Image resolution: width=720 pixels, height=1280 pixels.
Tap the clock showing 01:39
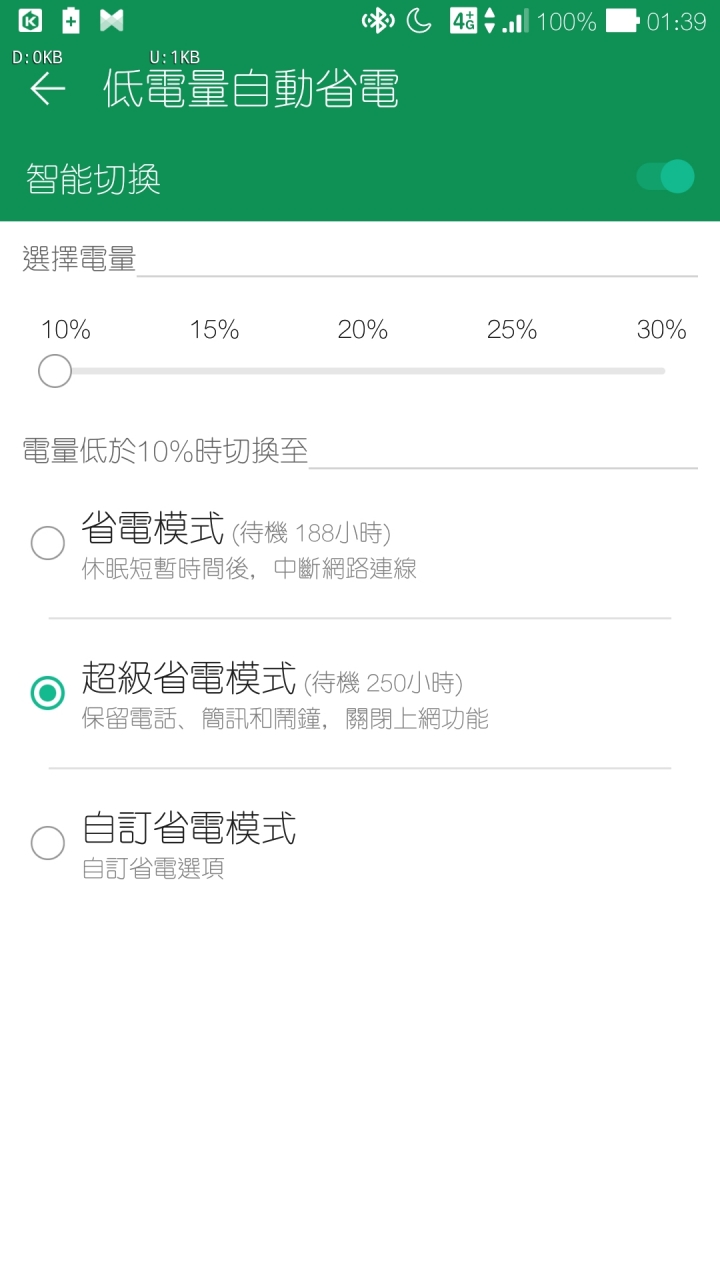point(676,21)
